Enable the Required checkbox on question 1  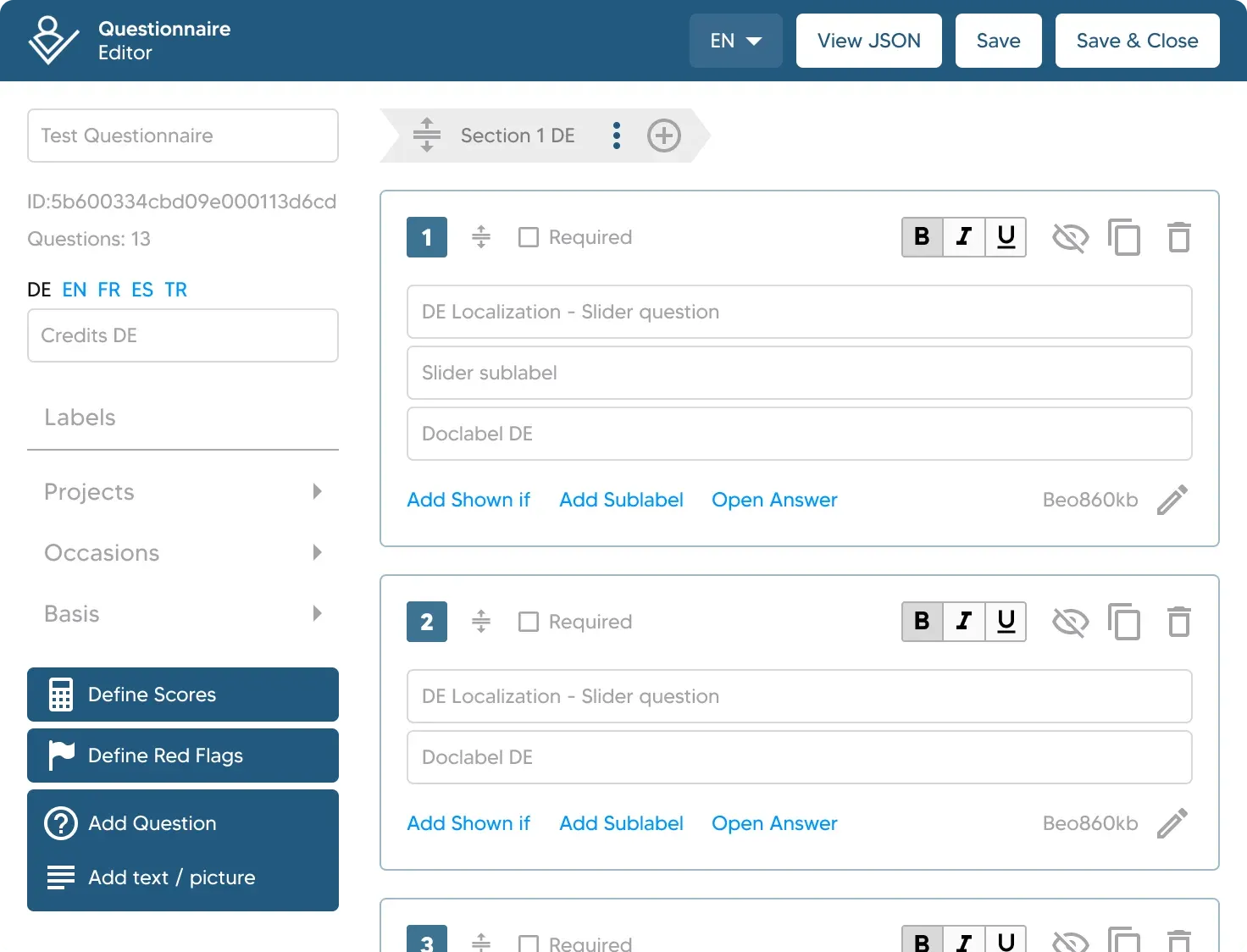528,237
